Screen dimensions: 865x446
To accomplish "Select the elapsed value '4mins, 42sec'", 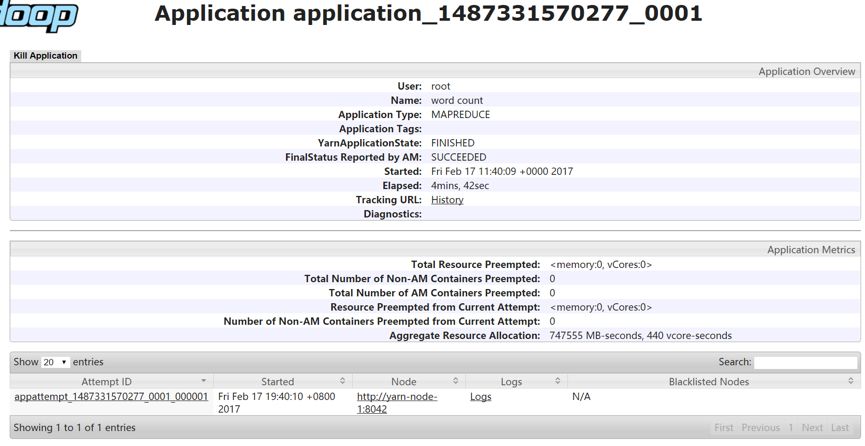I will [460, 185].
